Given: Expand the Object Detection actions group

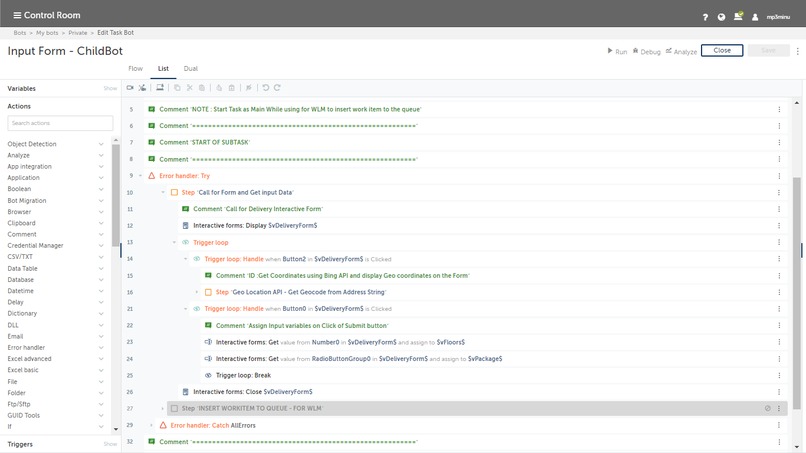Looking at the screenshot, I should 101,144.
